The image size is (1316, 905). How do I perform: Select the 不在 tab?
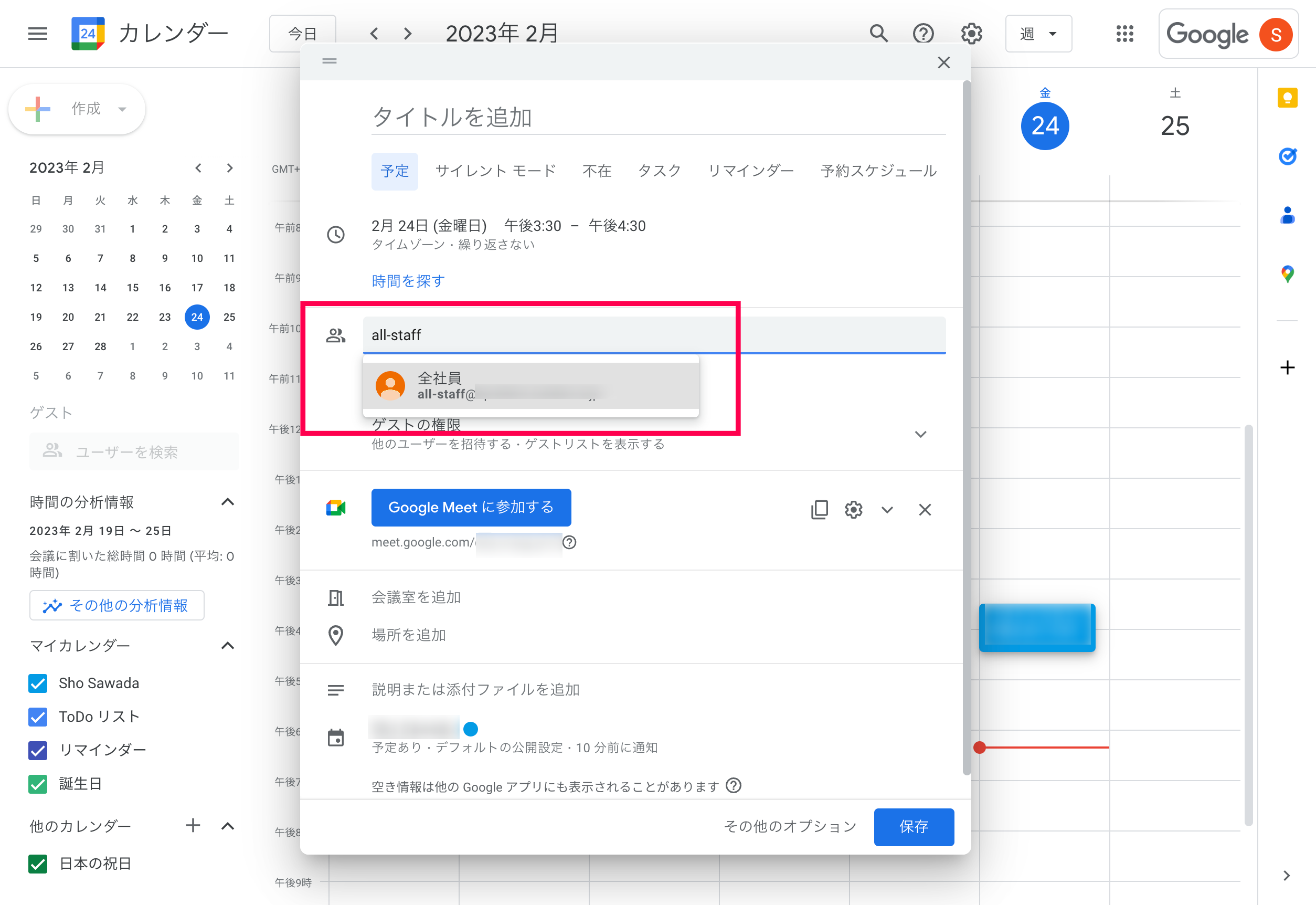click(597, 171)
